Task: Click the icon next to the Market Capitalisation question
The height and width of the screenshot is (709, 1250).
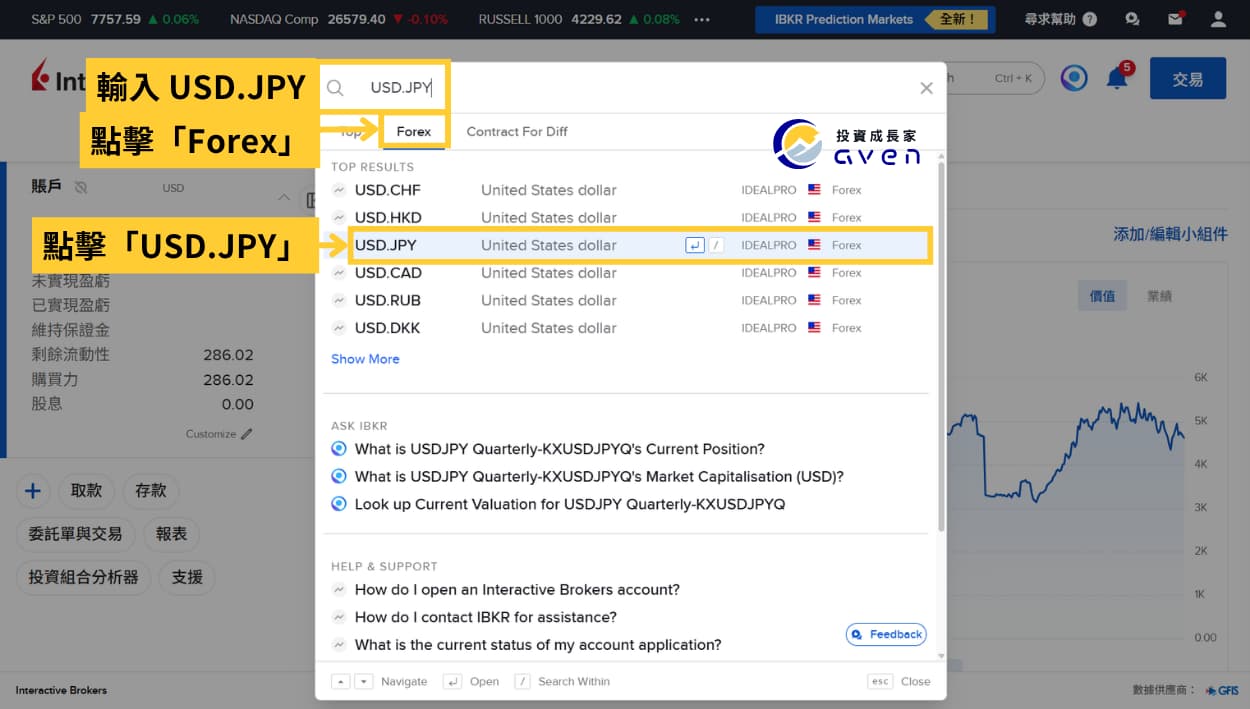Action: click(x=339, y=476)
